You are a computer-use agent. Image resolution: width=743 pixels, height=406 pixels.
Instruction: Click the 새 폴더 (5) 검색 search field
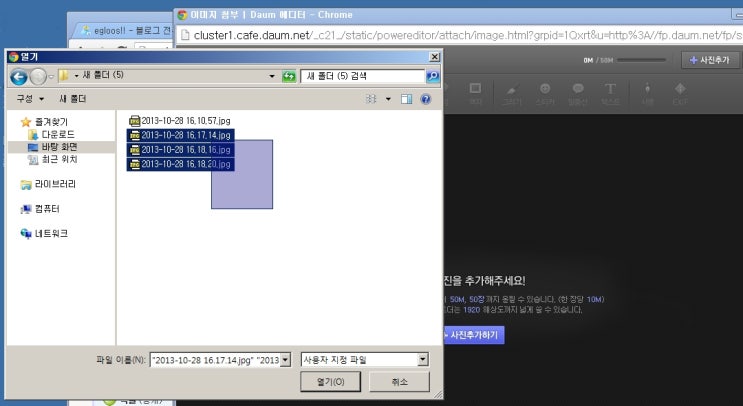pos(362,76)
